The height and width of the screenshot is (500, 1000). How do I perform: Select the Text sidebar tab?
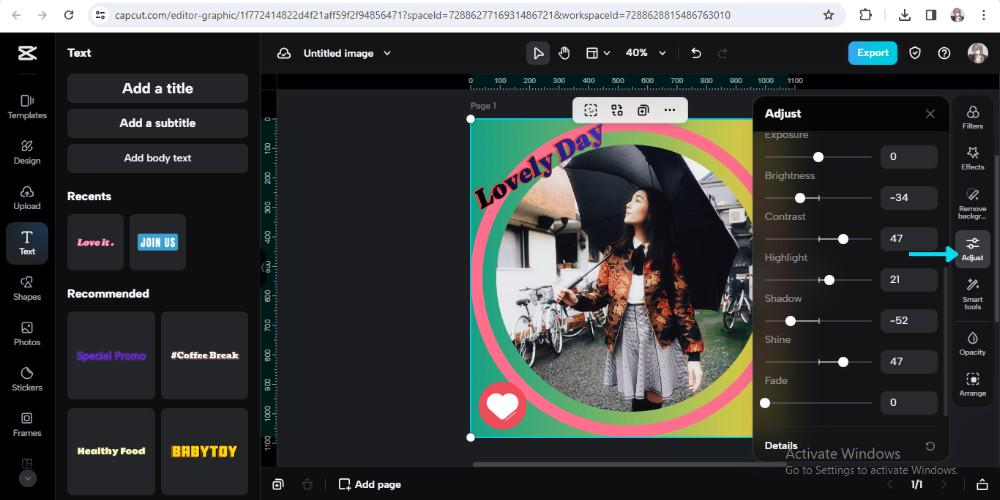coord(27,243)
